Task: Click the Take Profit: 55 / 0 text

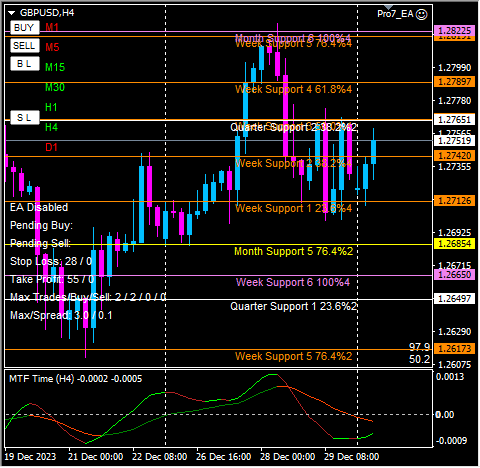Action: (52, 279)
